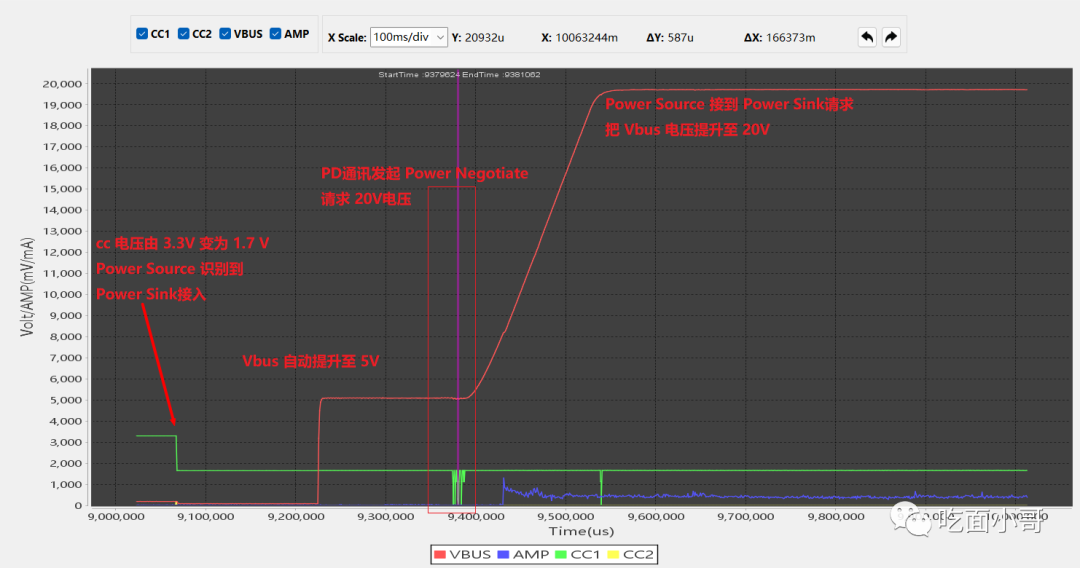Click the 9,000,000 X-axis tick label
The image size is (1080, 568).
click(116, 516)
